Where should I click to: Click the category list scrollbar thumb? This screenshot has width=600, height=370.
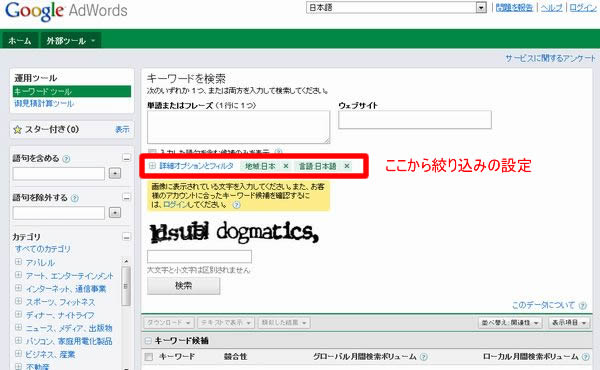126,286
